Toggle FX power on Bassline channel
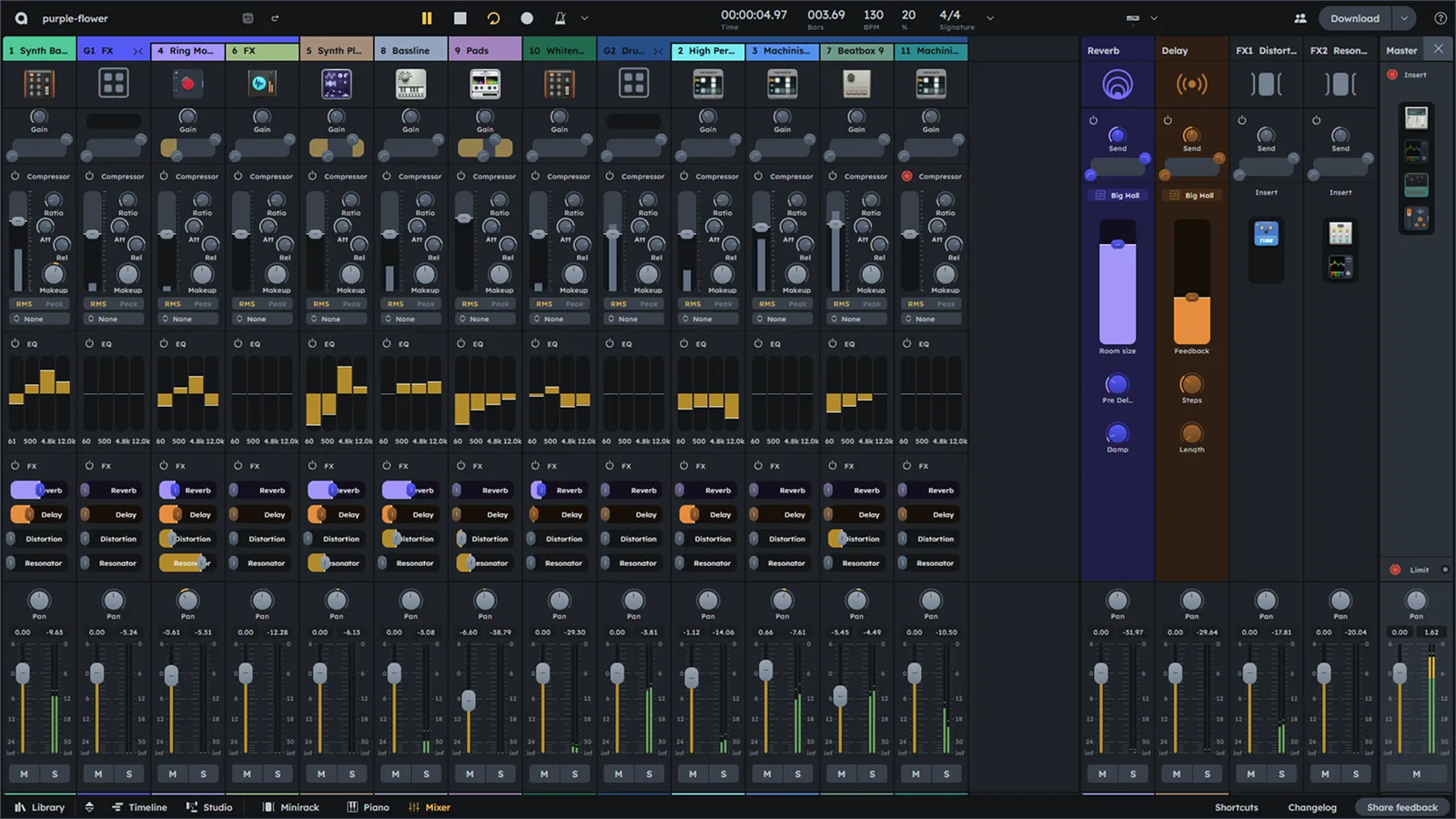 coord(387,465)
